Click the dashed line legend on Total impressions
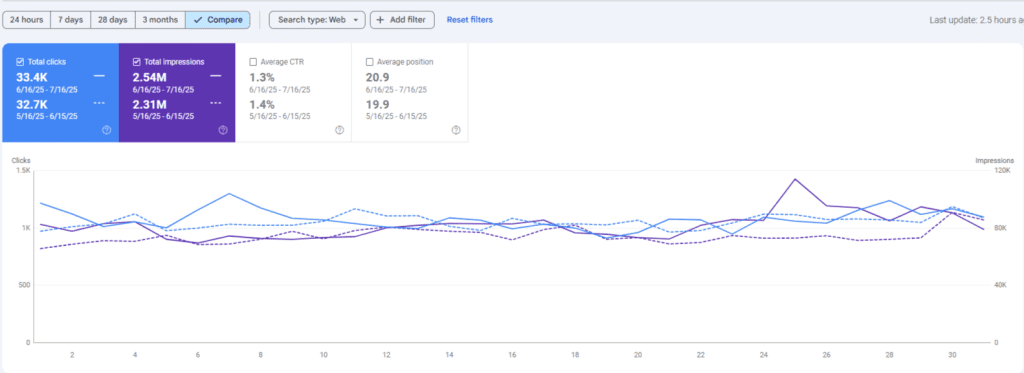The height and width of the screenshot is (373, 1024). (x=216, y=103)
